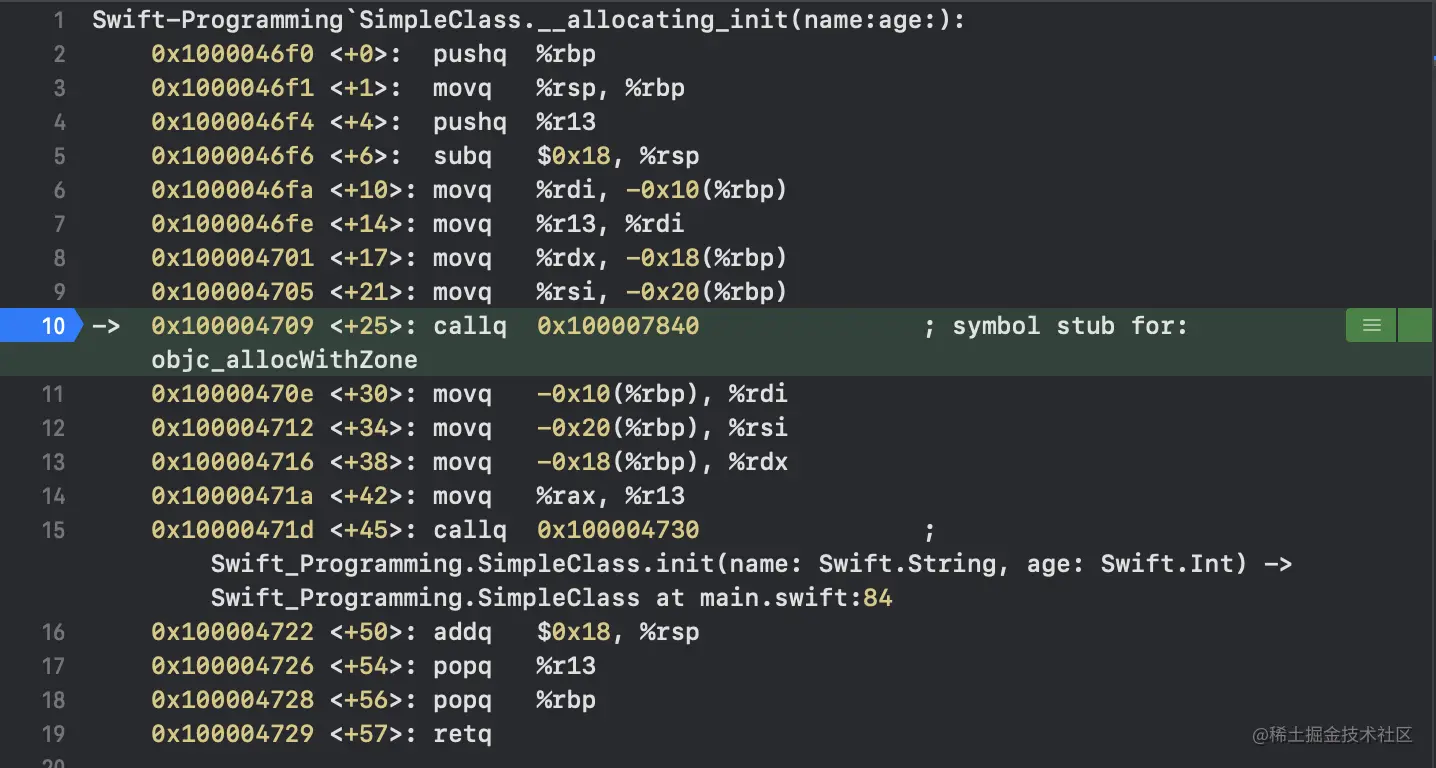Click address 0x1000046f0 on line 2

[x=232, y=54]
